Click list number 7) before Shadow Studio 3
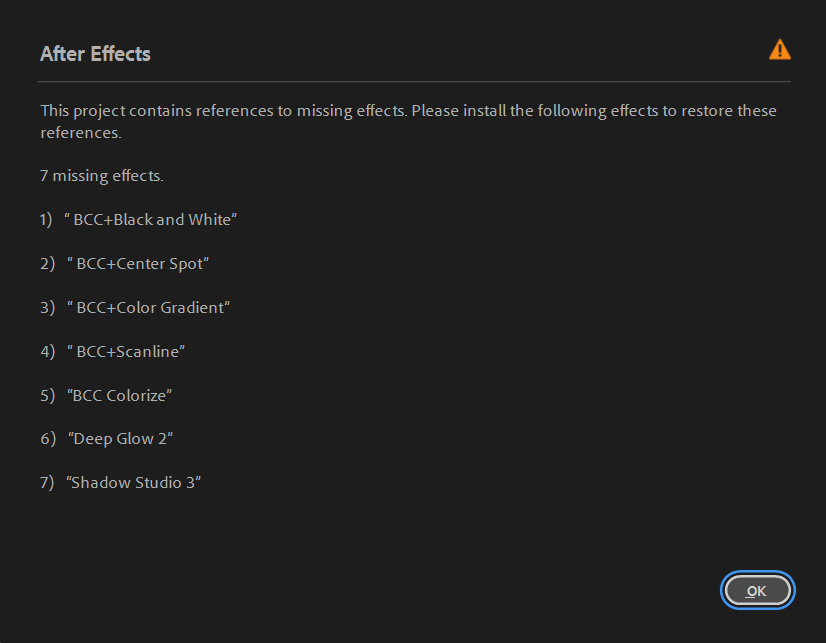Screen dimensions: 826x643 (x=47, y=482)
